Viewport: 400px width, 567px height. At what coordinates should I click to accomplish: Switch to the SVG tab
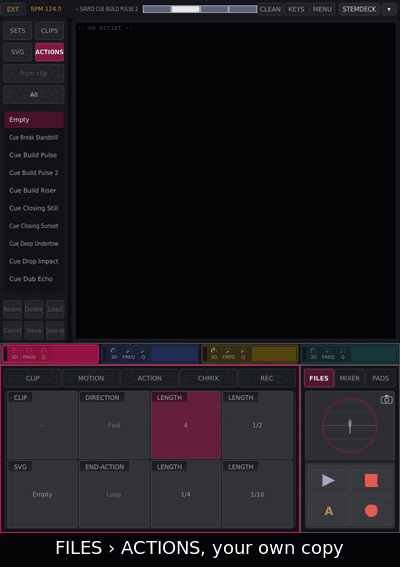point(18,52)
